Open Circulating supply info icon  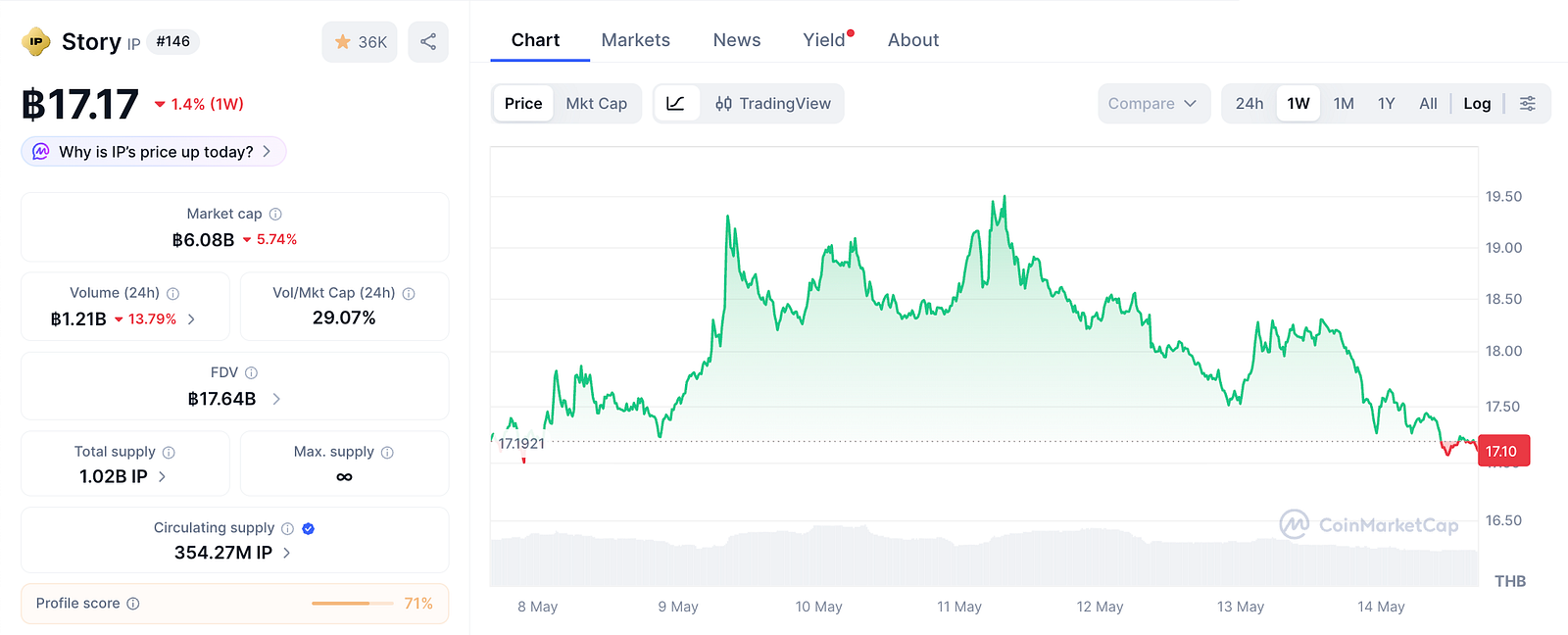pos(287,528)
